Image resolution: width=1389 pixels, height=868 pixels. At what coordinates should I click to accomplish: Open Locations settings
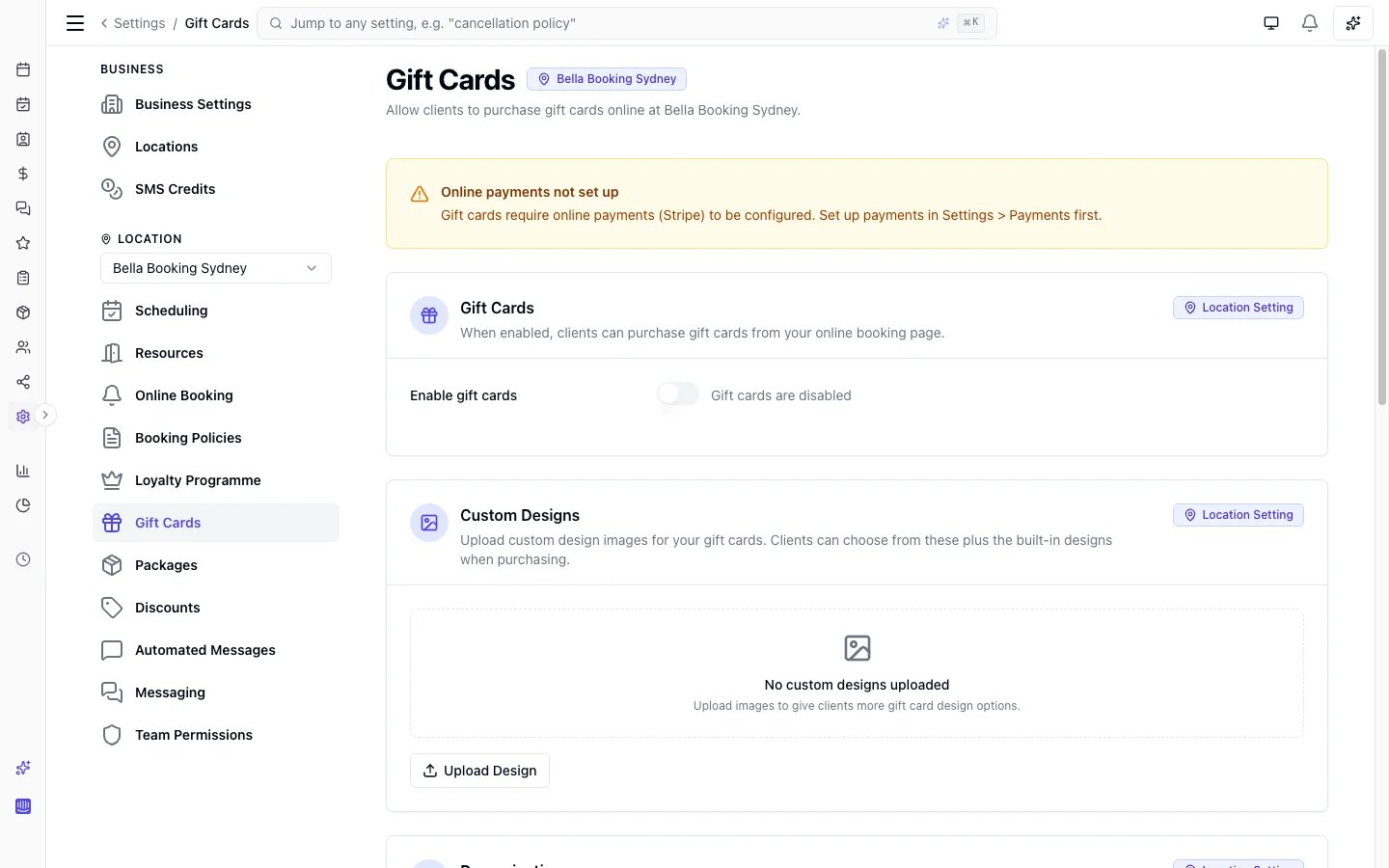pyautogui.click(x=216, y=147)
